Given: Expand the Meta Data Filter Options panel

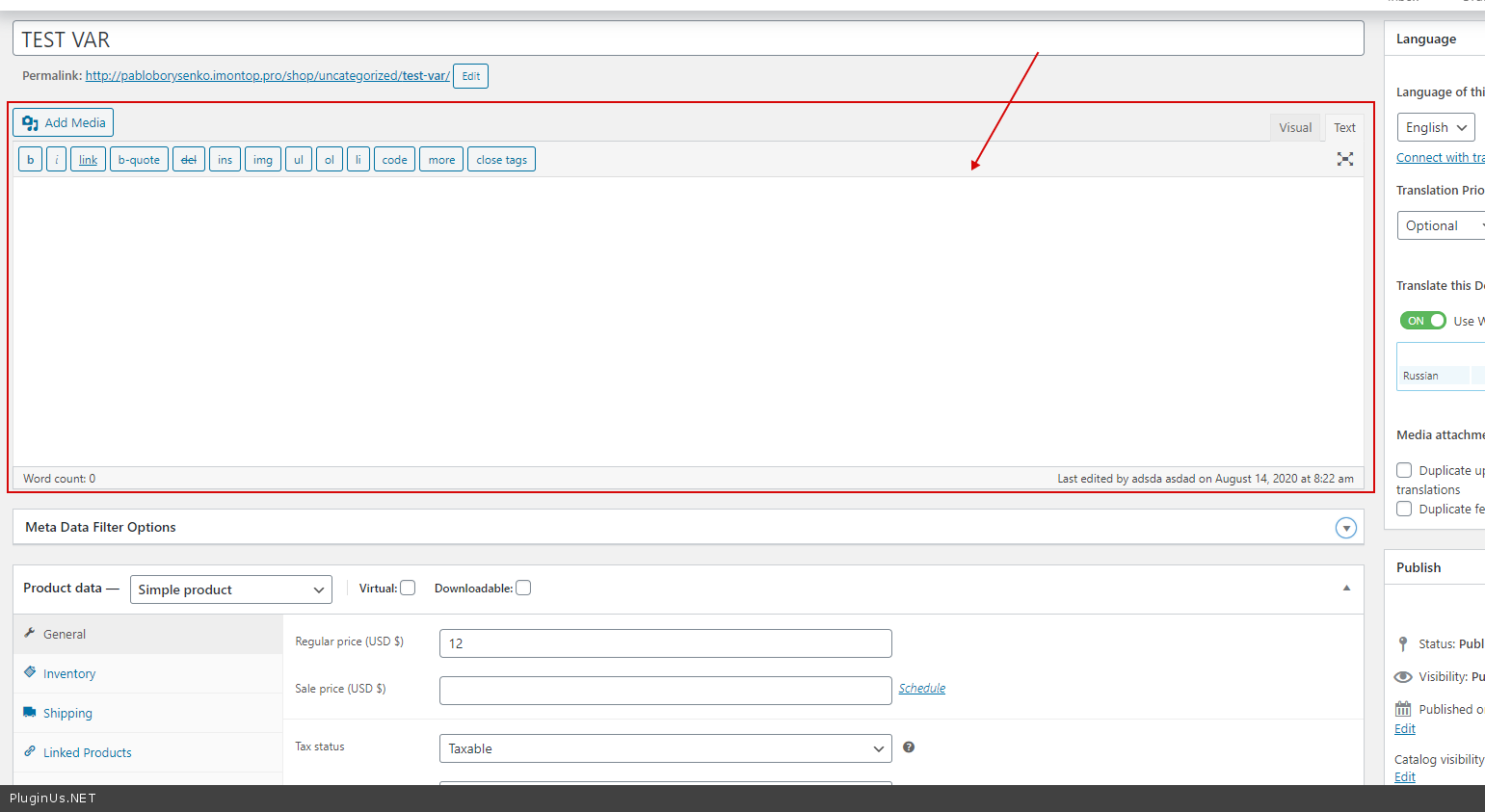Looking at the screenshot, I should pos(1346,528).
